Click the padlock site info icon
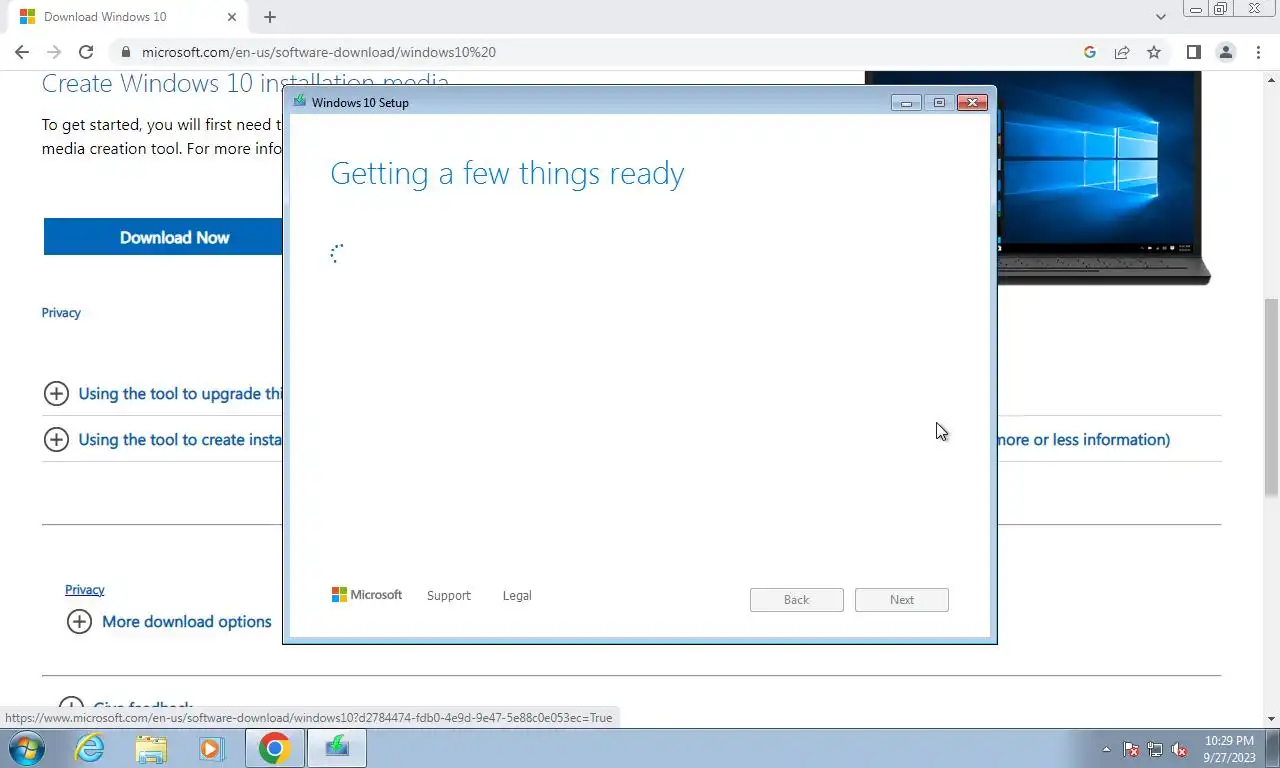 point(125,52)
